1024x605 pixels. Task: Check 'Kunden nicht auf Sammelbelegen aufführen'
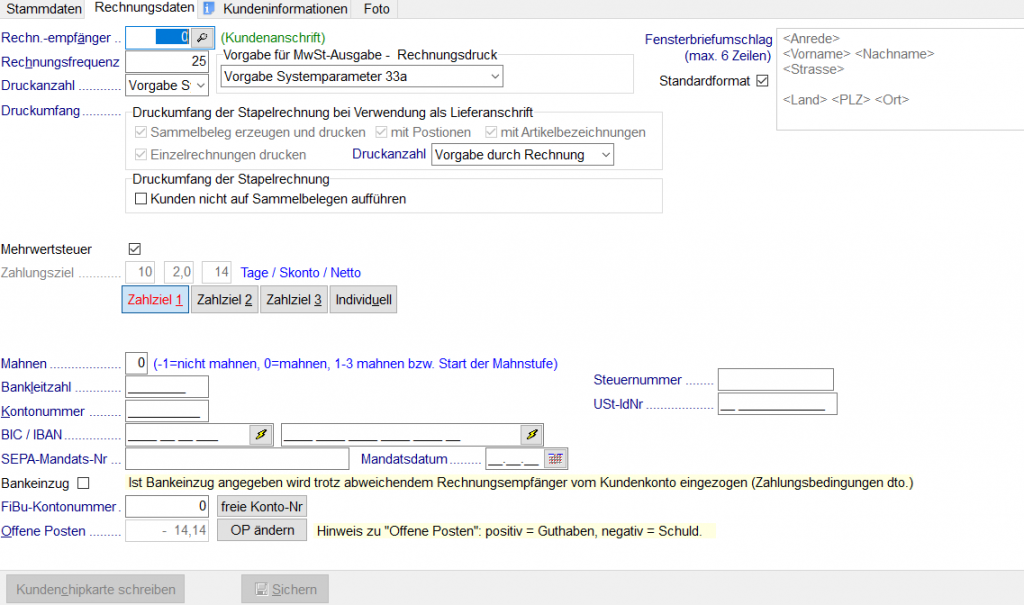(x=141, y=197)
